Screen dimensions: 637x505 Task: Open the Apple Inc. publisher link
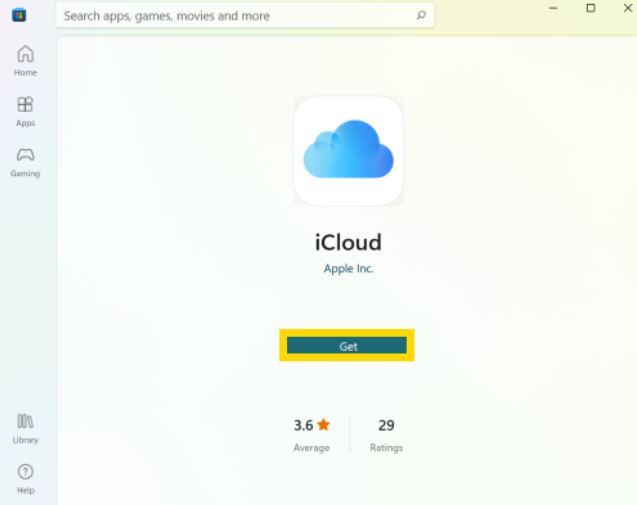tap(349, 269)
